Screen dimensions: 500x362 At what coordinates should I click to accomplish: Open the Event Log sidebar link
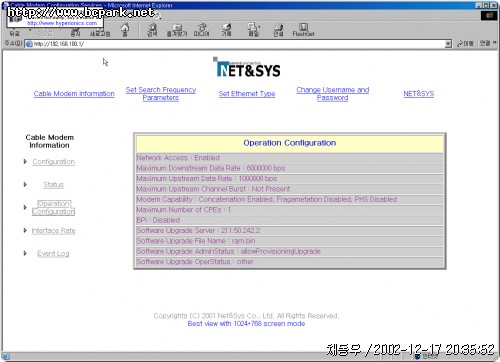point(53,254)
